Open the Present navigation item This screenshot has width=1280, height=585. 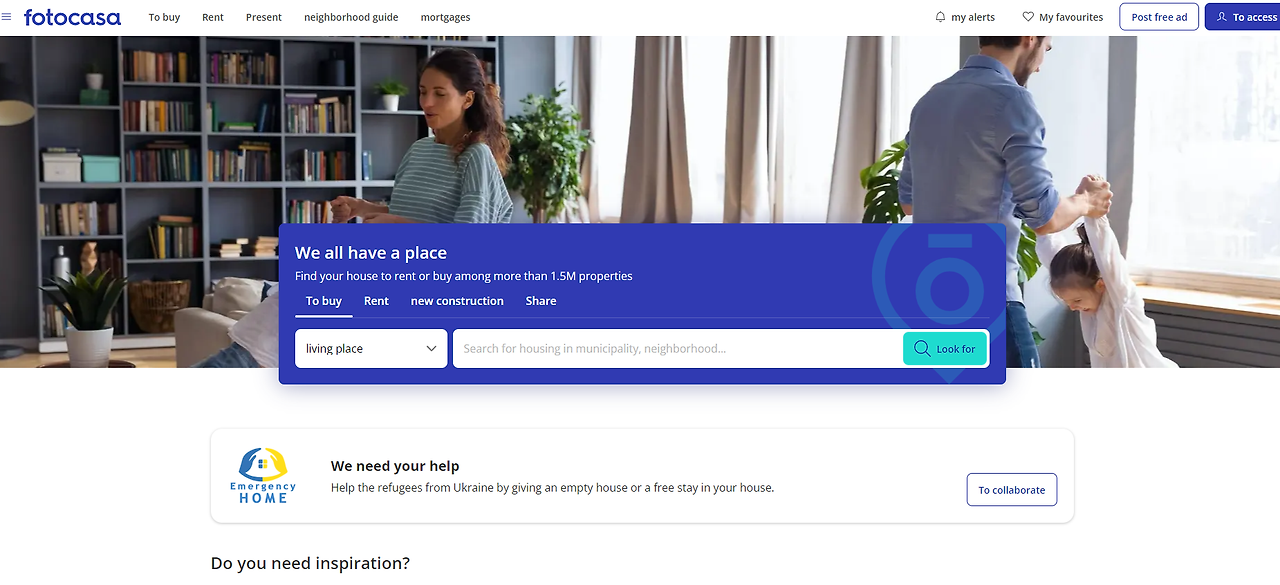pyautogui.click(x=264, y=17)
